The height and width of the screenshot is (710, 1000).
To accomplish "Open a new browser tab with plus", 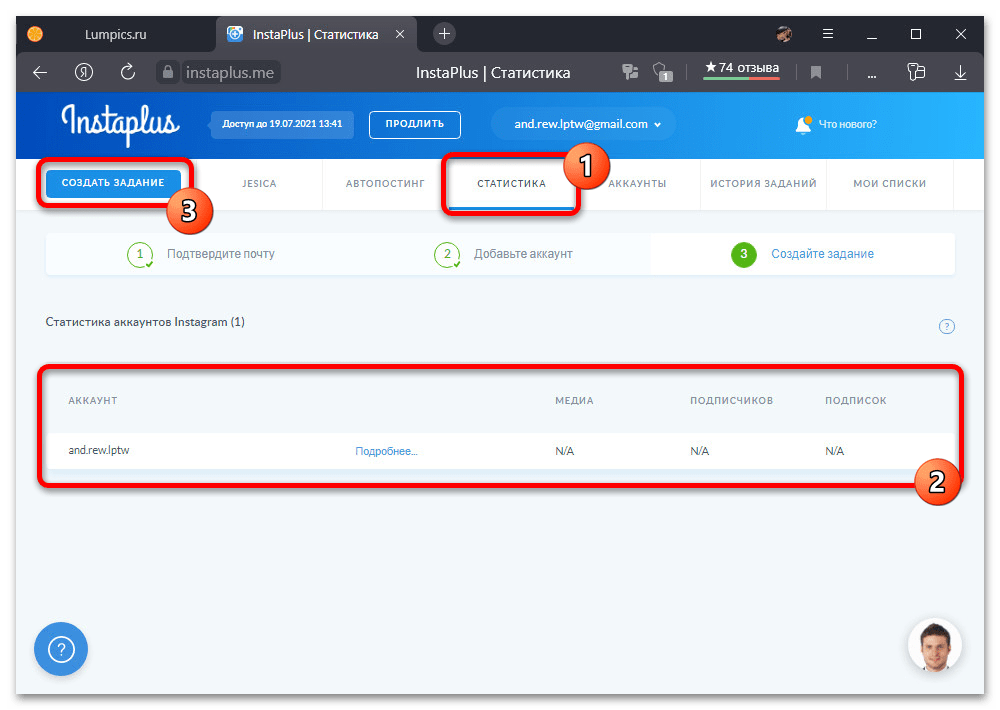I will (445, 34).
